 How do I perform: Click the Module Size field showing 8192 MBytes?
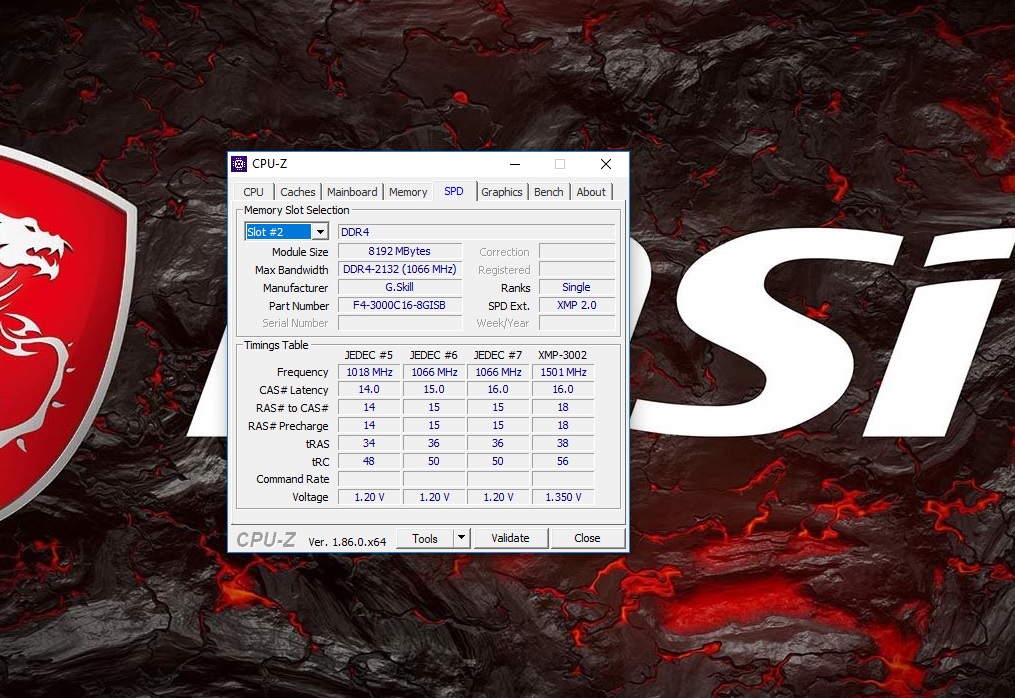tap(399, 251)
